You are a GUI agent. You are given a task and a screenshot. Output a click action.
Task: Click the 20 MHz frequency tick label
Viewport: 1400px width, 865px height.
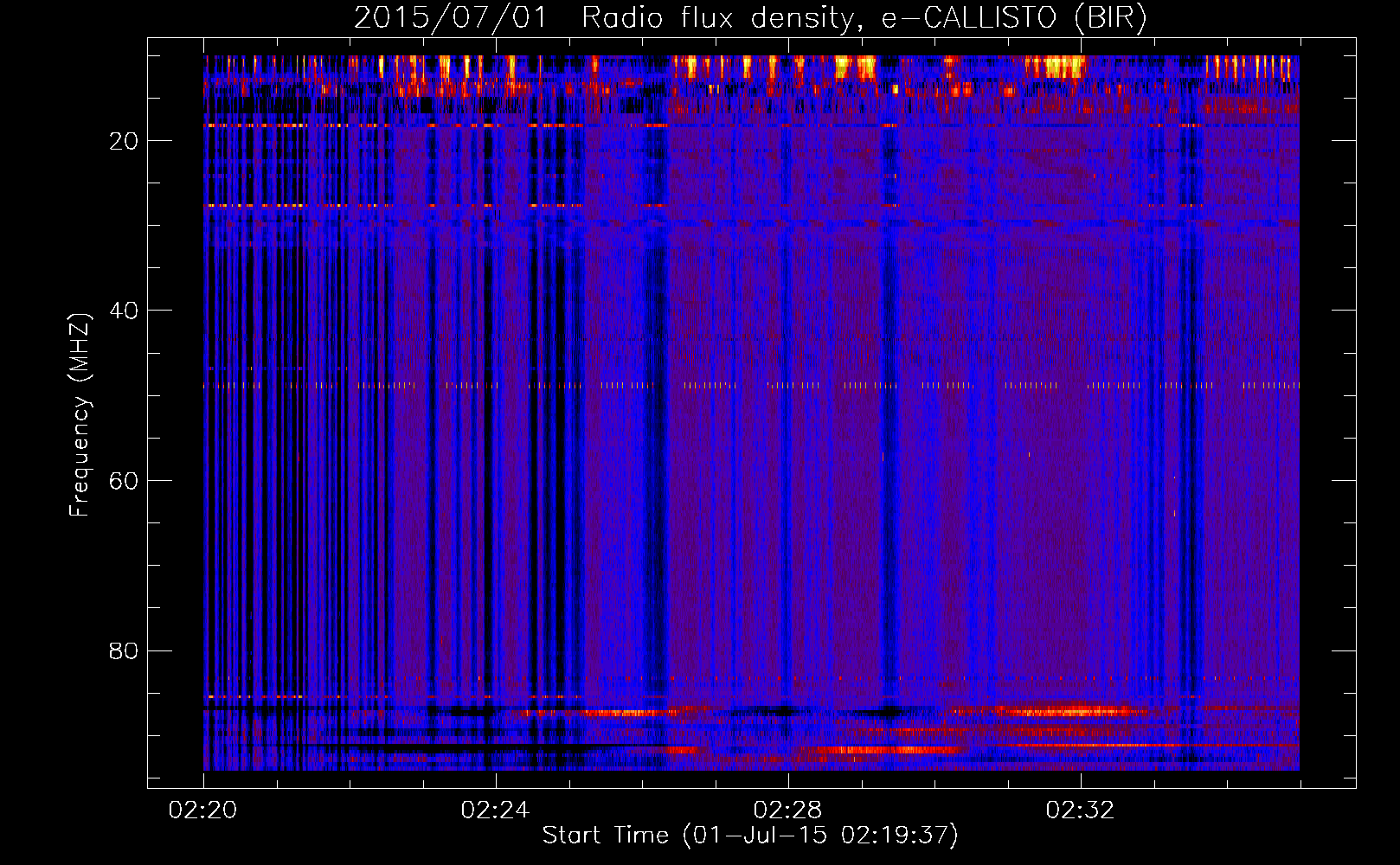pyautogui.click(x=124, y=141)
